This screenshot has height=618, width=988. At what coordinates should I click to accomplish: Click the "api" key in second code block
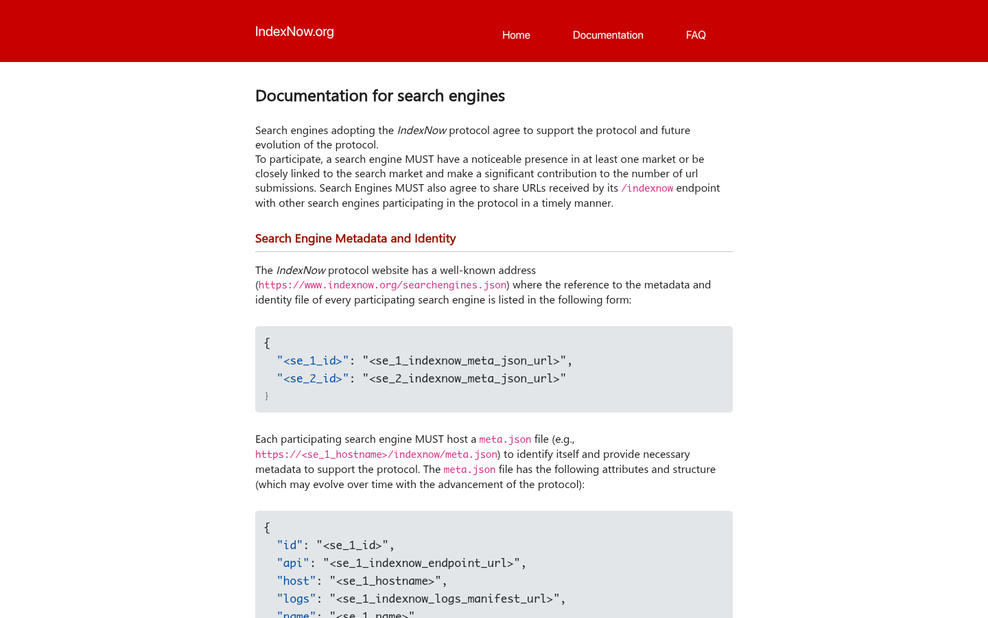(x=293, y=563)
